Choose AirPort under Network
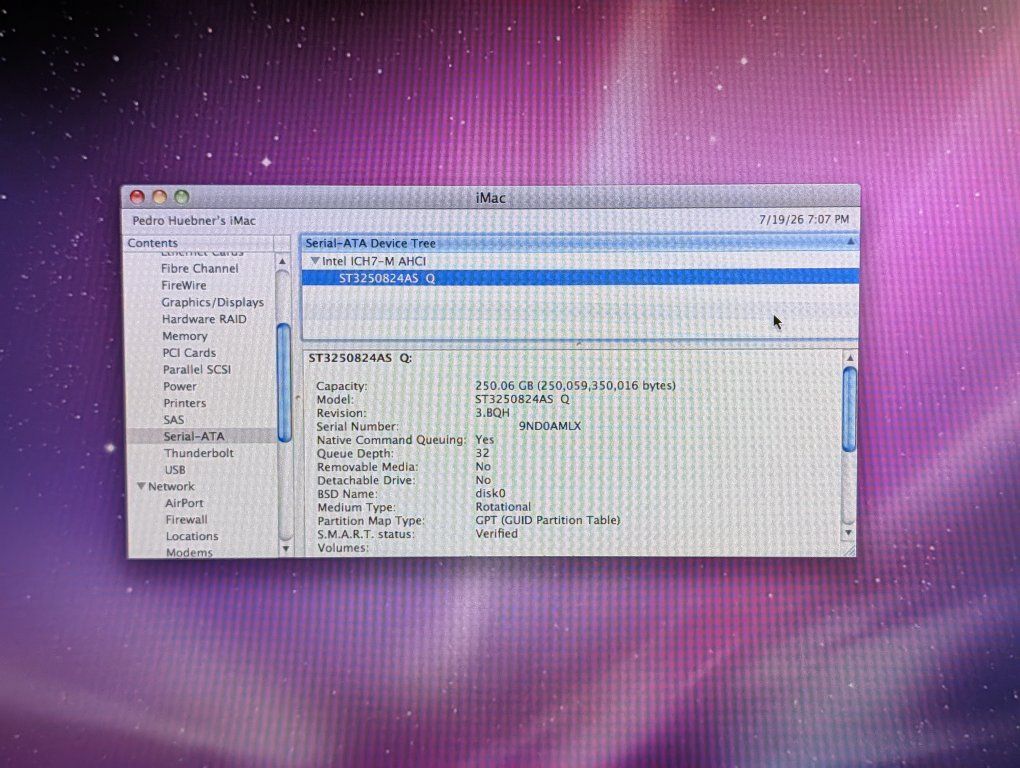 (x=184, y=503)
